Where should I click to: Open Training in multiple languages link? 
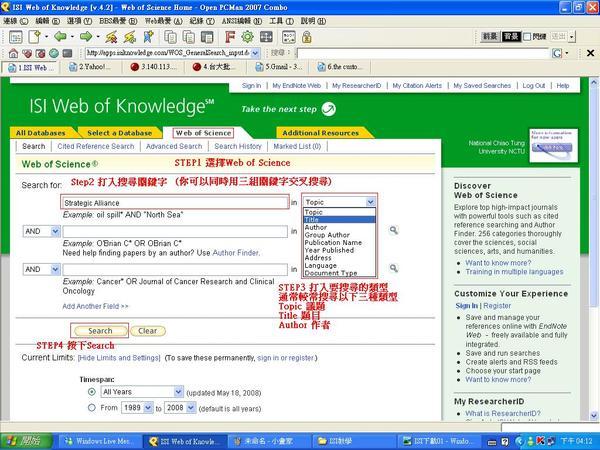click(514, 272)
